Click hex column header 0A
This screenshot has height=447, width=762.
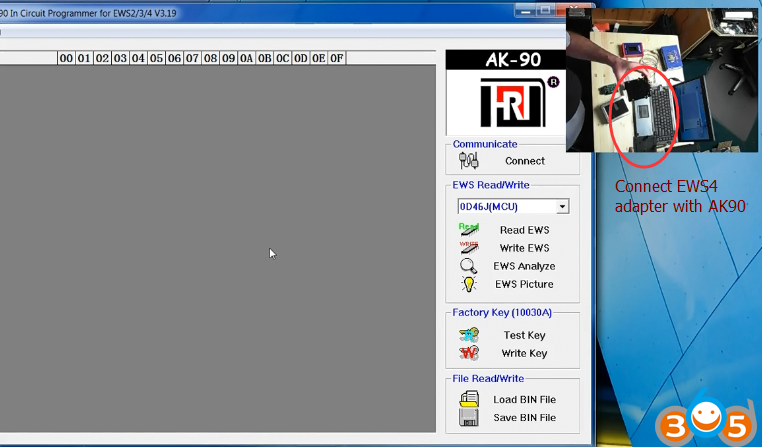pyautogui.click(x=246, y=58)
